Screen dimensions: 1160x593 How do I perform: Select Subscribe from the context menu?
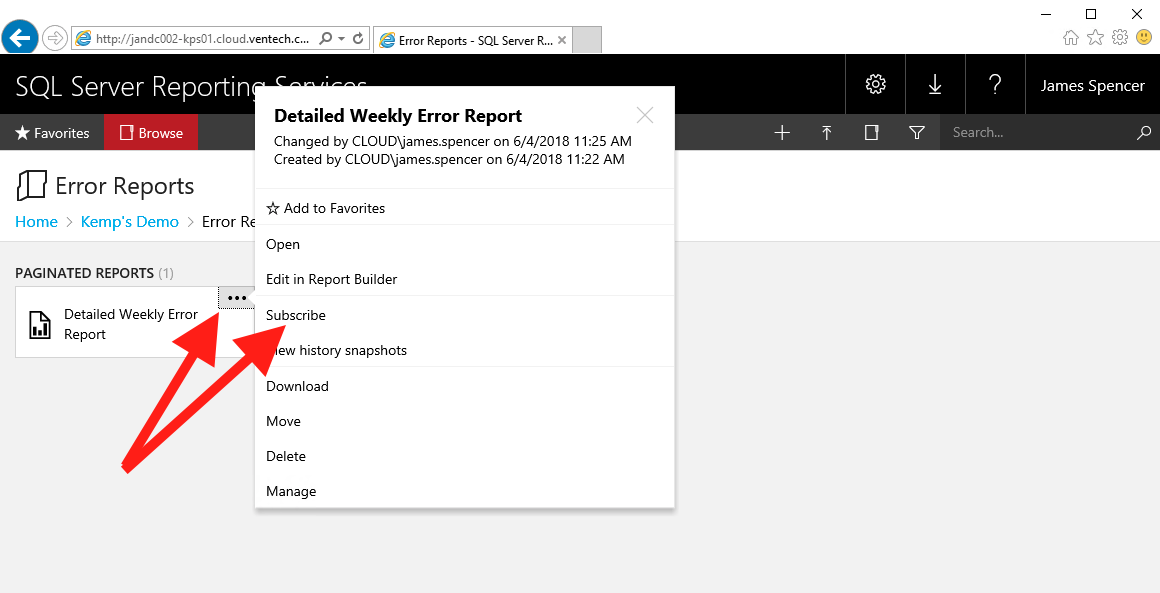[x=296, y=315]
